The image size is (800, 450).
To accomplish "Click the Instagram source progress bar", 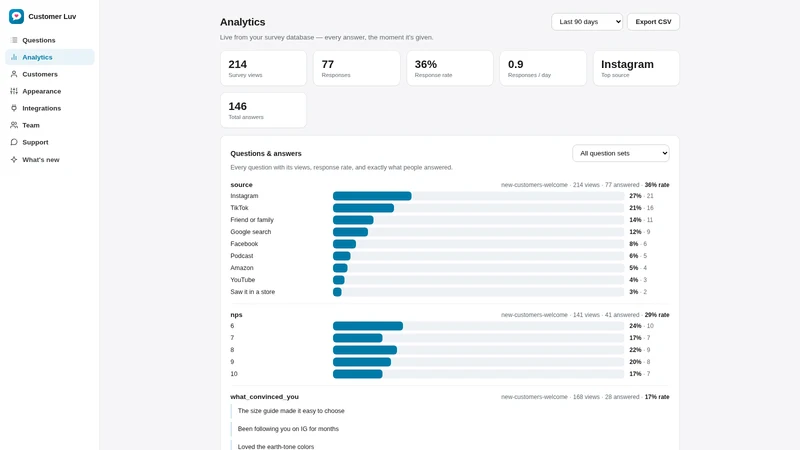I will tap(478, 196).
